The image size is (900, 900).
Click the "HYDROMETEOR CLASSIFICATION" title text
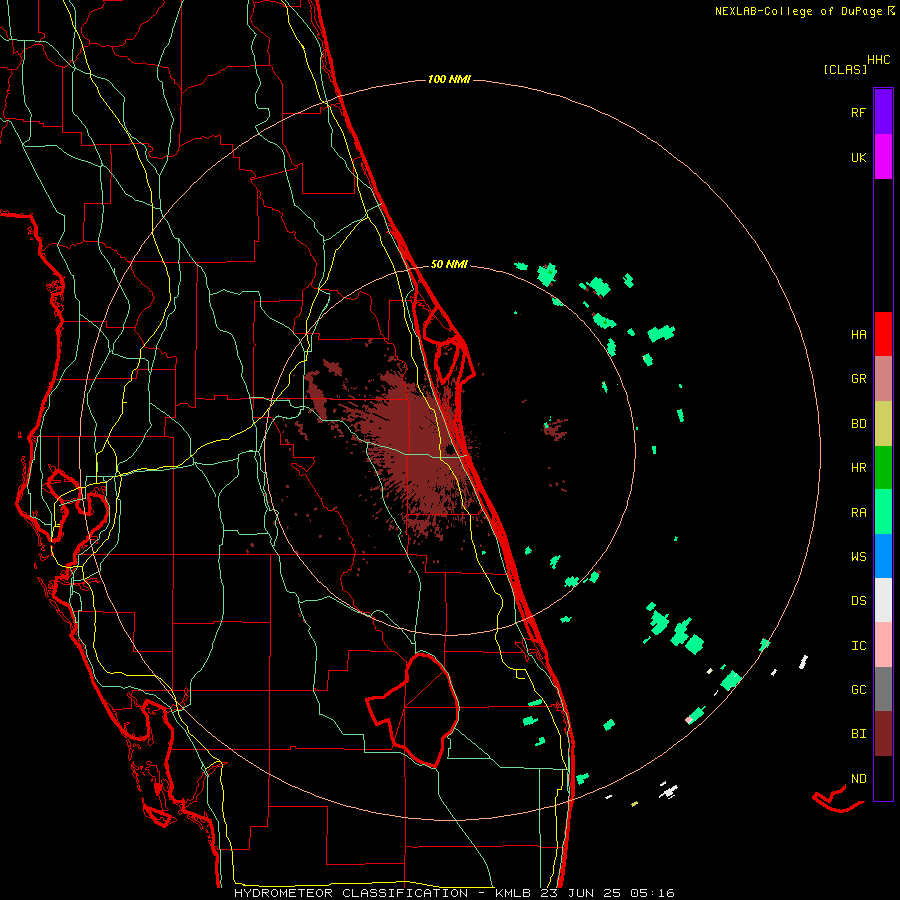pos(351,893)
